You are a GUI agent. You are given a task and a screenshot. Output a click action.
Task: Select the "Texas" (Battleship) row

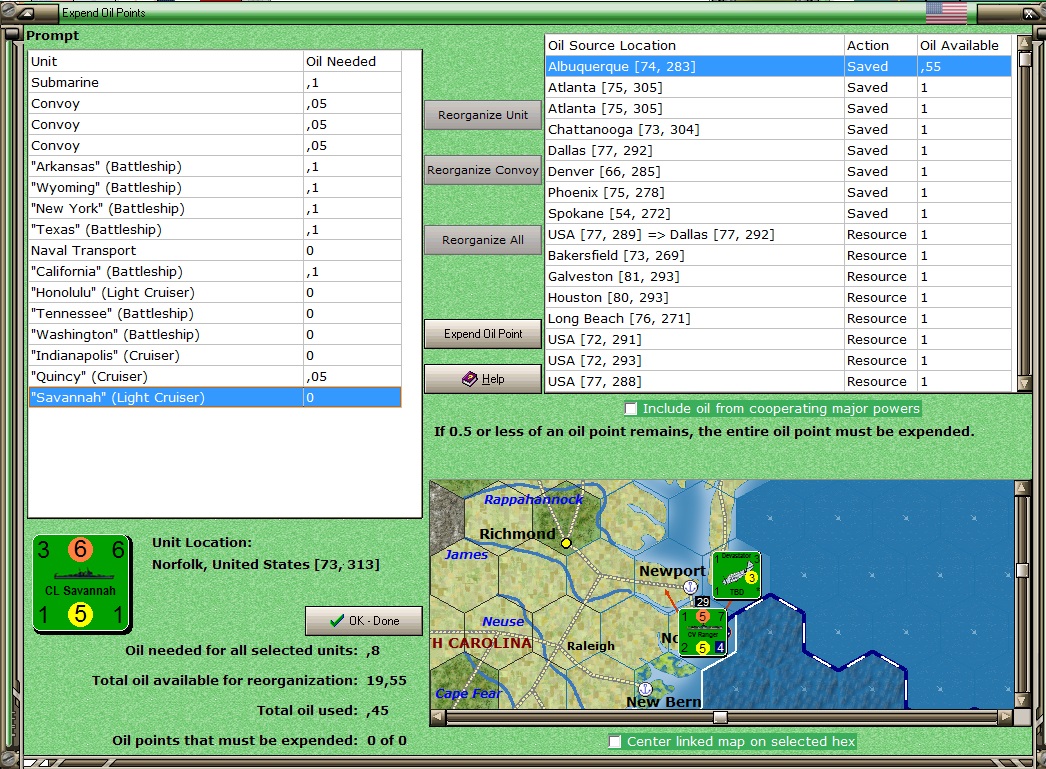point(215,229)
